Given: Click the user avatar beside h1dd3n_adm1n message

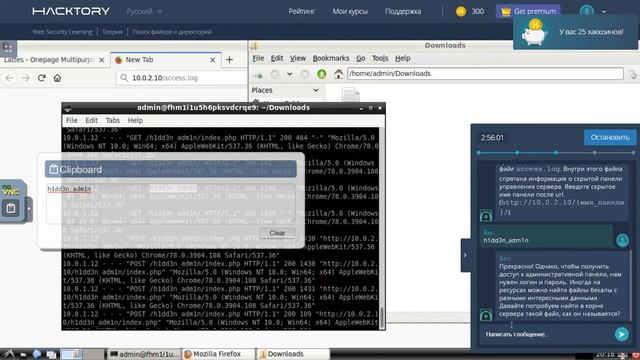Looking at the screenshot, I should click(x=622, y=240).
